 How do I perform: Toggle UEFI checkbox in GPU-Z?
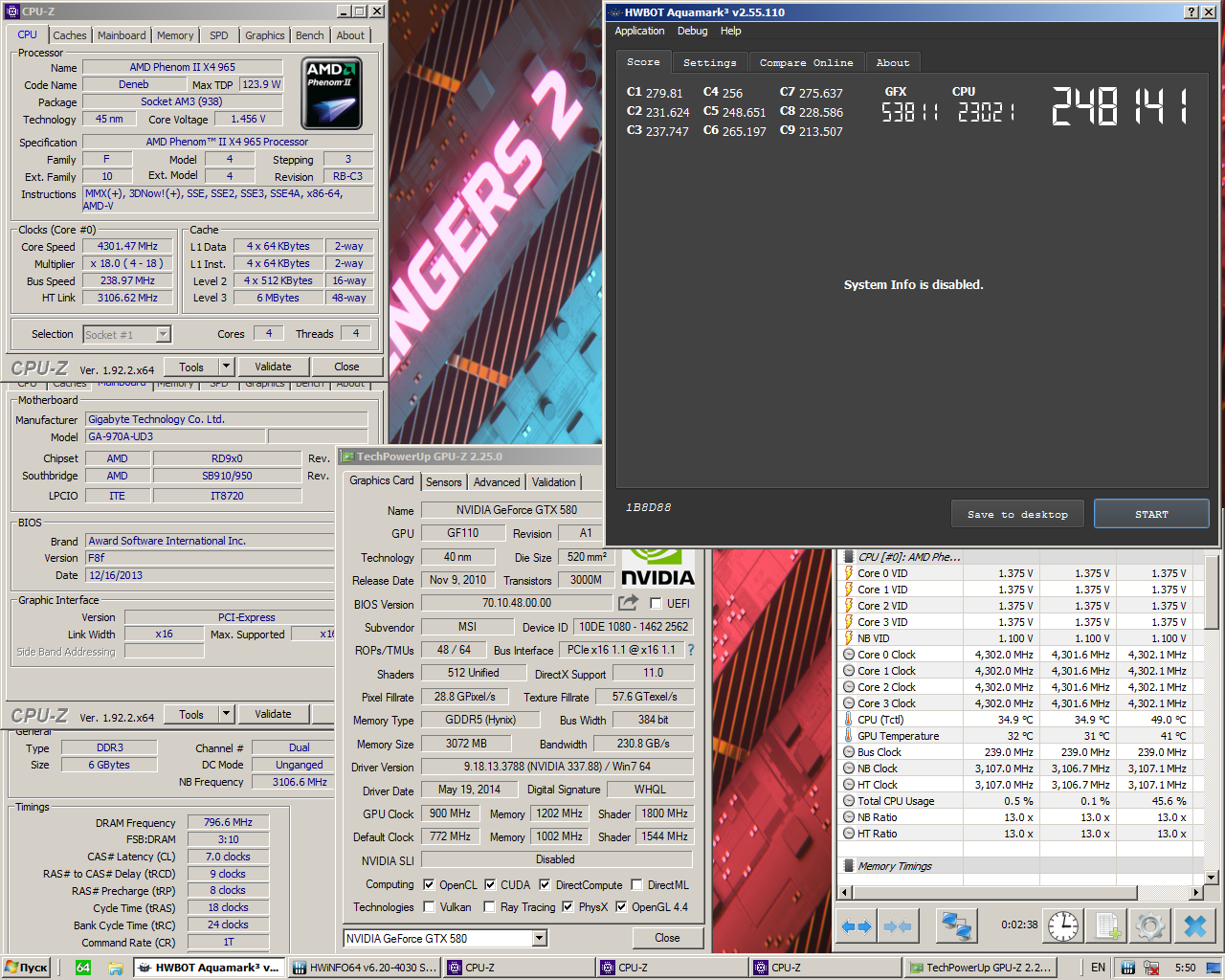[x=656, y=603]
